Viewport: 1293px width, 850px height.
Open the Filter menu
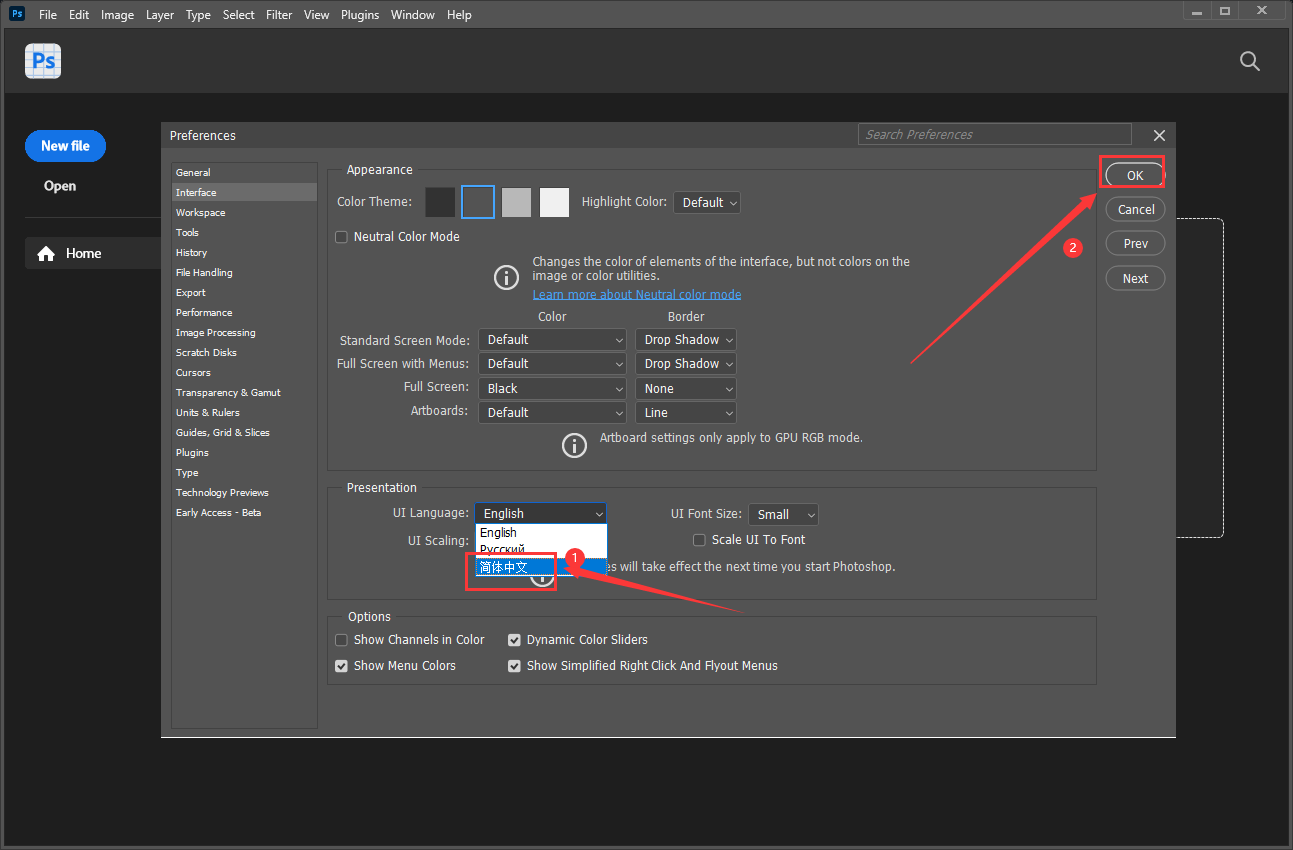tap(279, 15)
